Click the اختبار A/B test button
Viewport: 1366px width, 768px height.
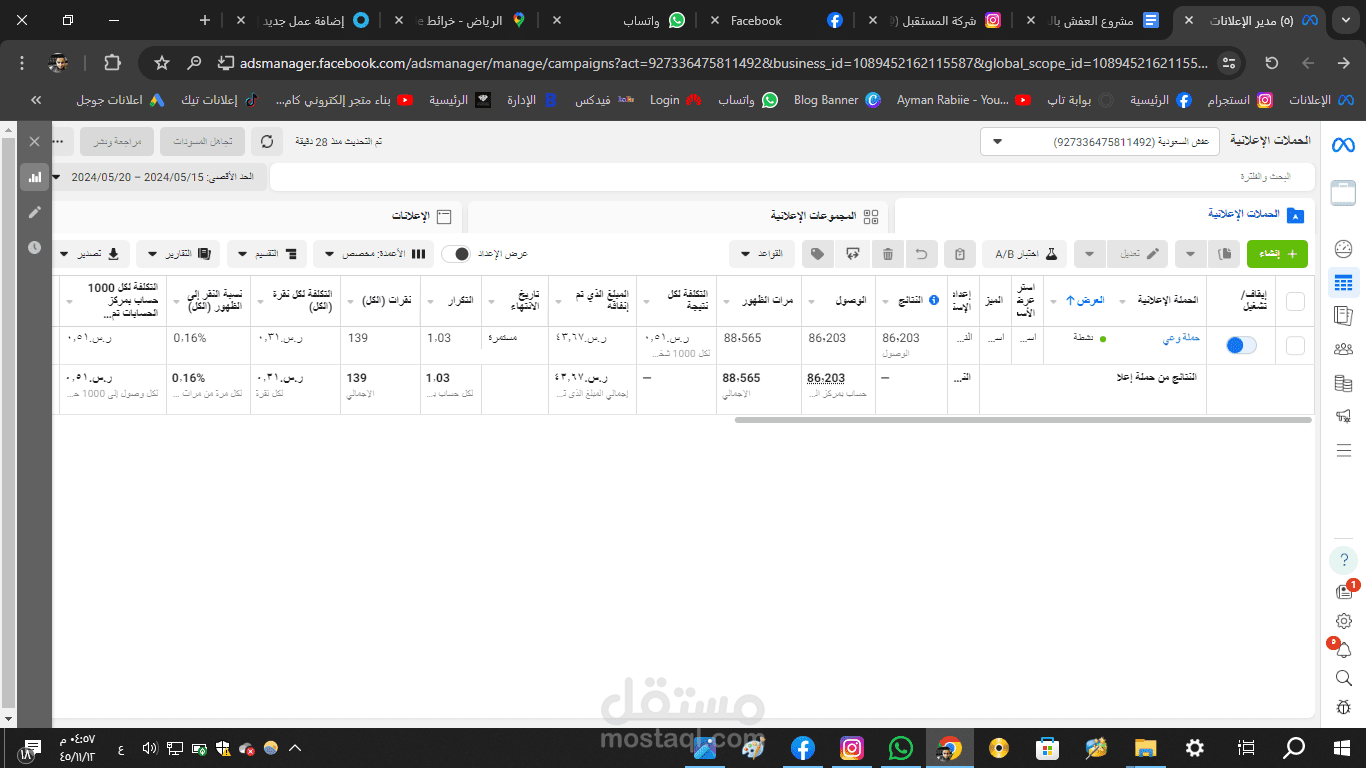point(1024,254)
